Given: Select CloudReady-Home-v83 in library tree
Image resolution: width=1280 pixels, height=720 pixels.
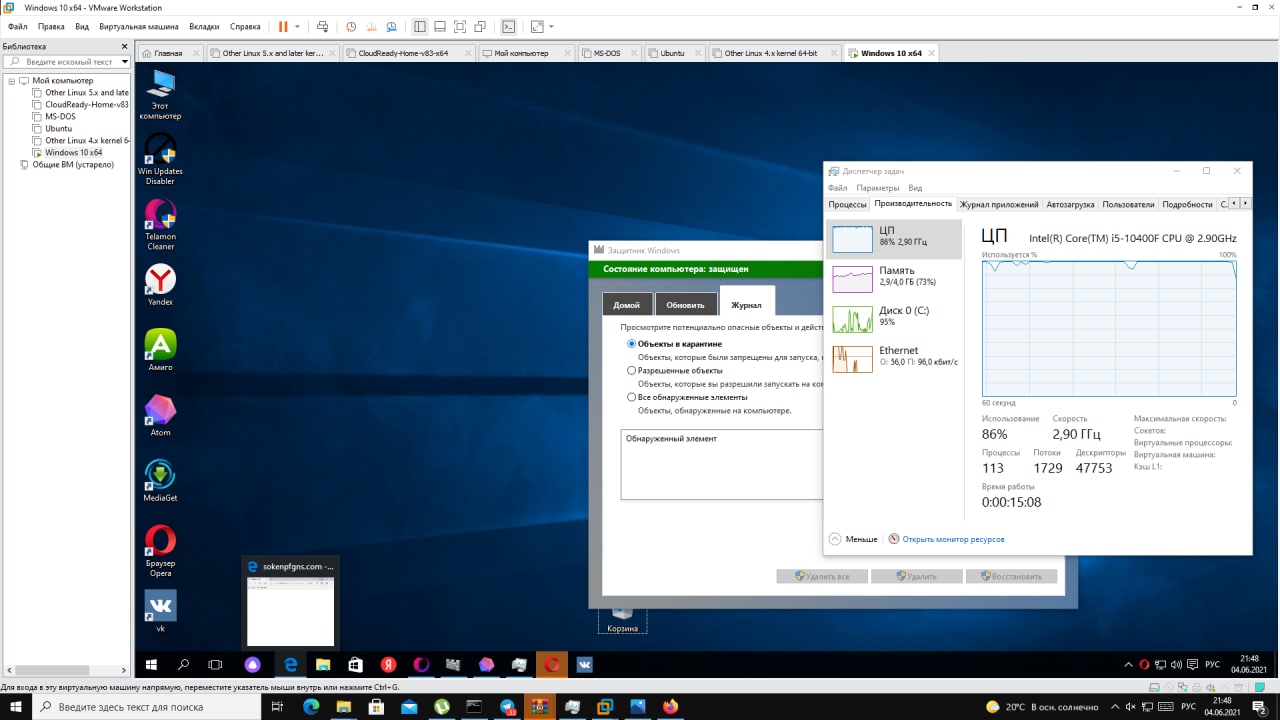Looking at the screenshot, I should click(x=80, y=104).
